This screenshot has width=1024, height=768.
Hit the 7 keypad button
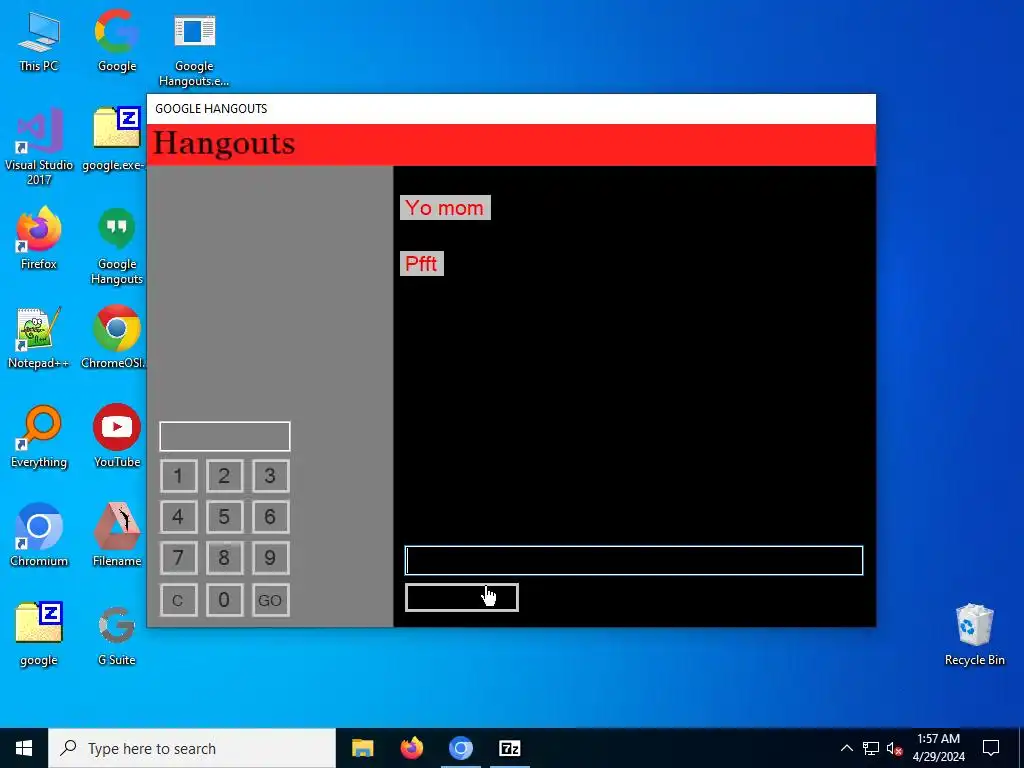pyautogui.click(x=178, y=558)
